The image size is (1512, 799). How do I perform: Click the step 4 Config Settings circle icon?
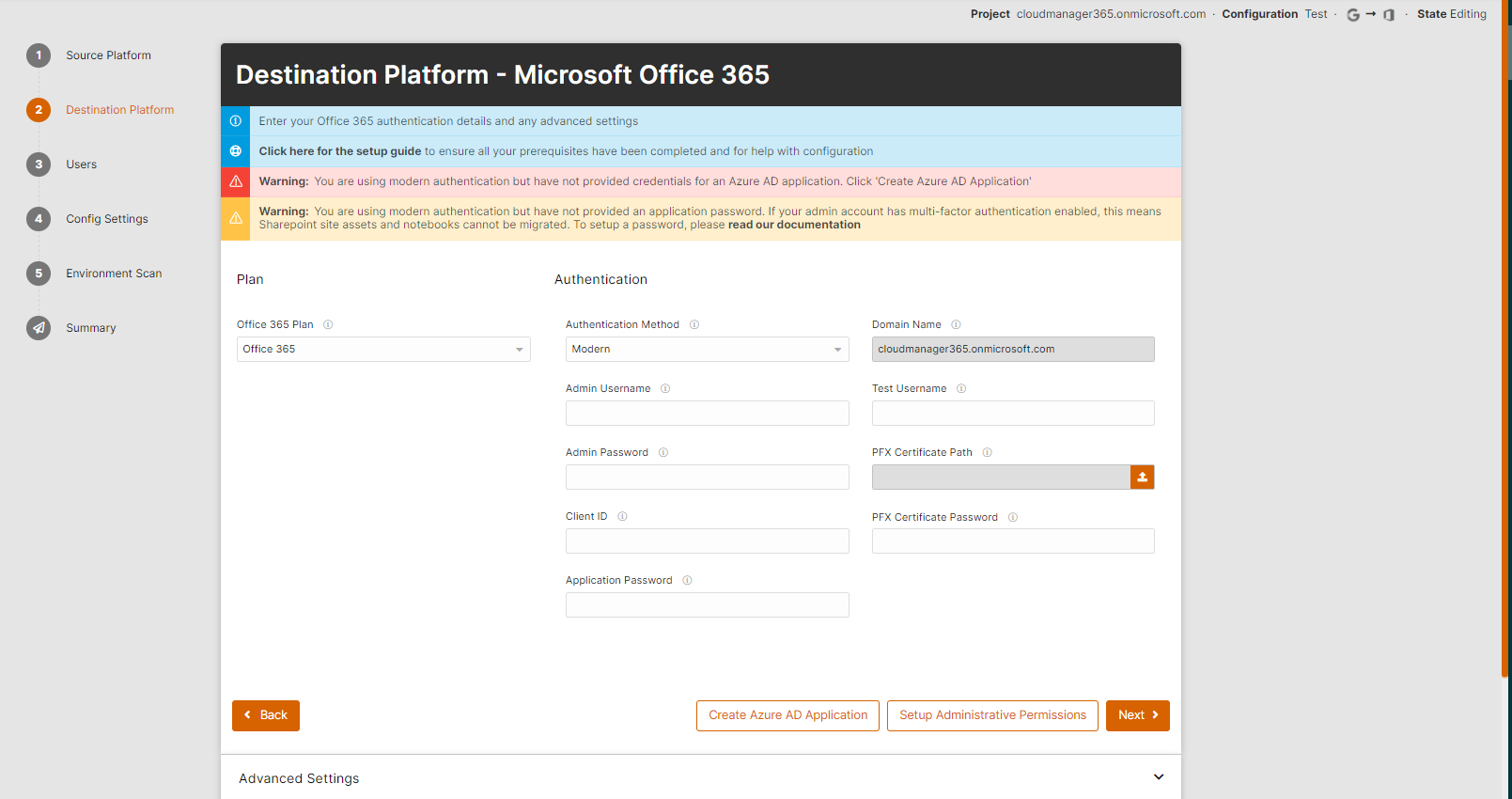click(39, 219)
